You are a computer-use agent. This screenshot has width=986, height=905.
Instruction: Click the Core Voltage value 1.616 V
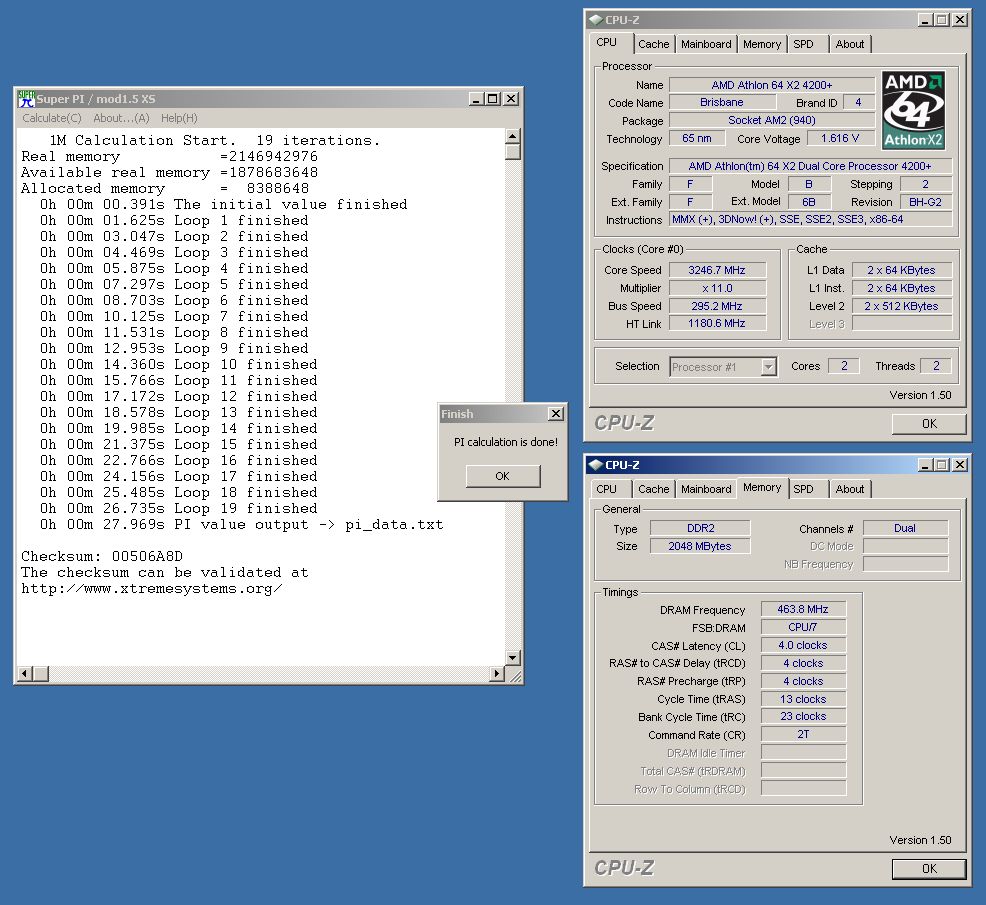pyautogui.click(x=839, y=138)
